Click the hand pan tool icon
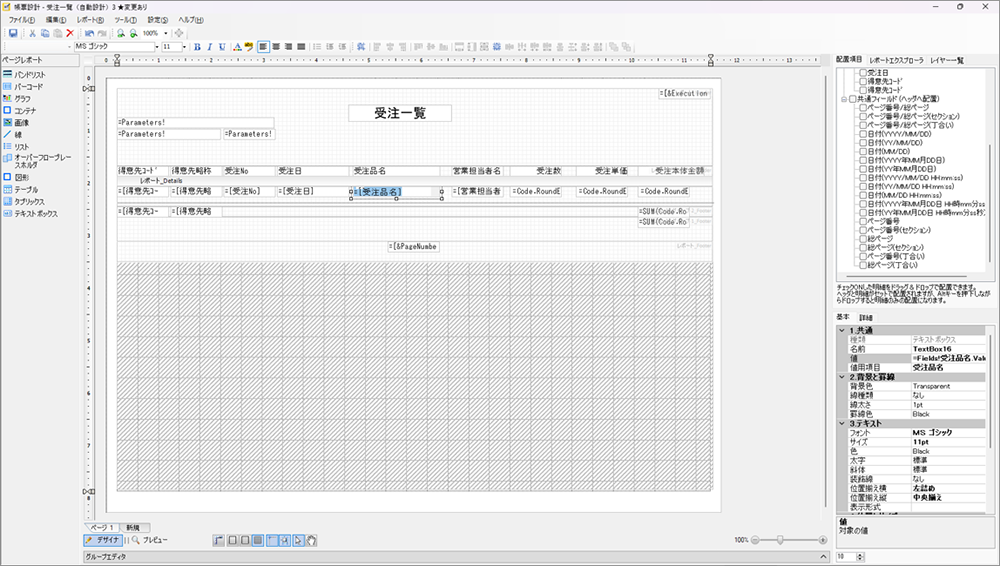Image resolution: width=1000 pixels, height=566 pixels. pos(311,540)
